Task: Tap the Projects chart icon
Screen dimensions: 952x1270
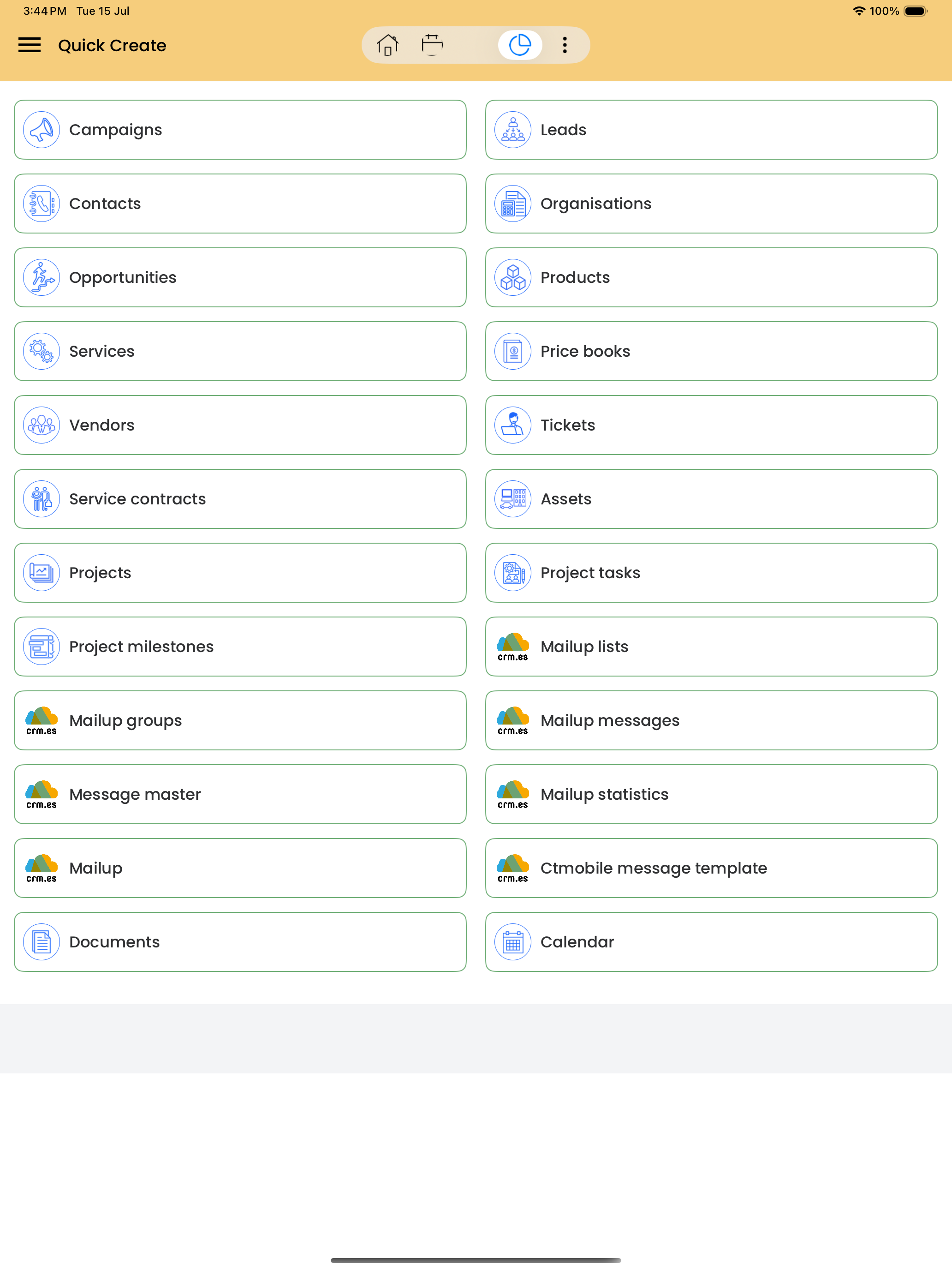Action: (42, 573)
